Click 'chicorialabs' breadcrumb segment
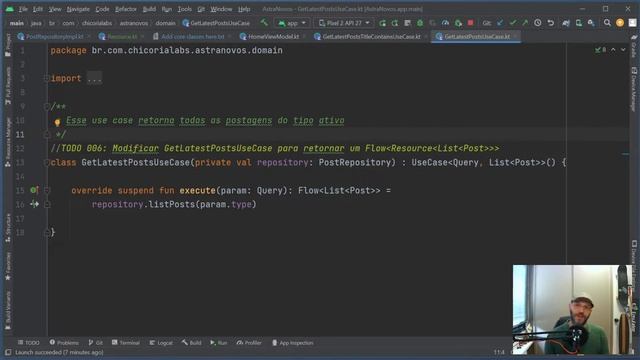The height and width of the screenshot is (360, 640). [x=97, y=23]
